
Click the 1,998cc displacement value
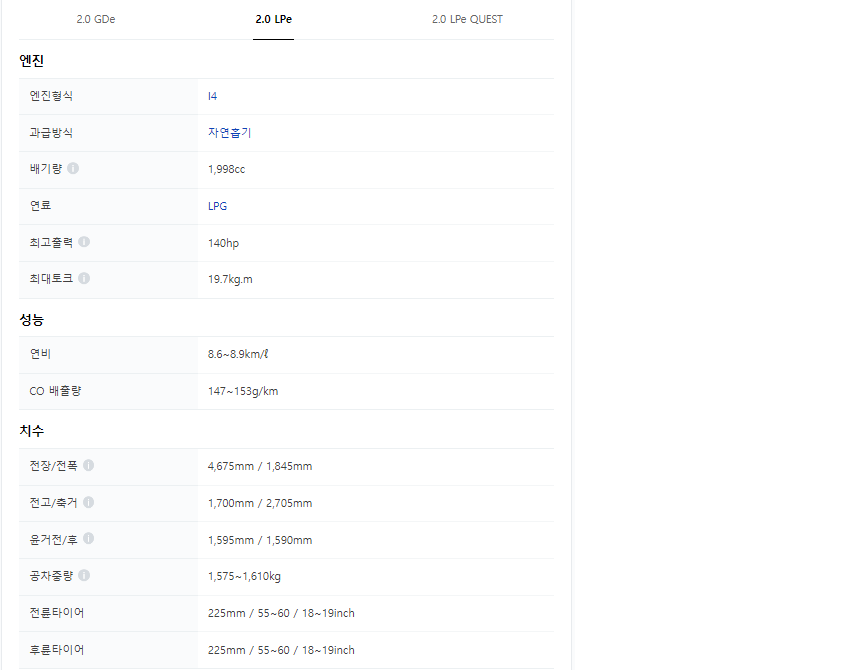pos(226,169)
